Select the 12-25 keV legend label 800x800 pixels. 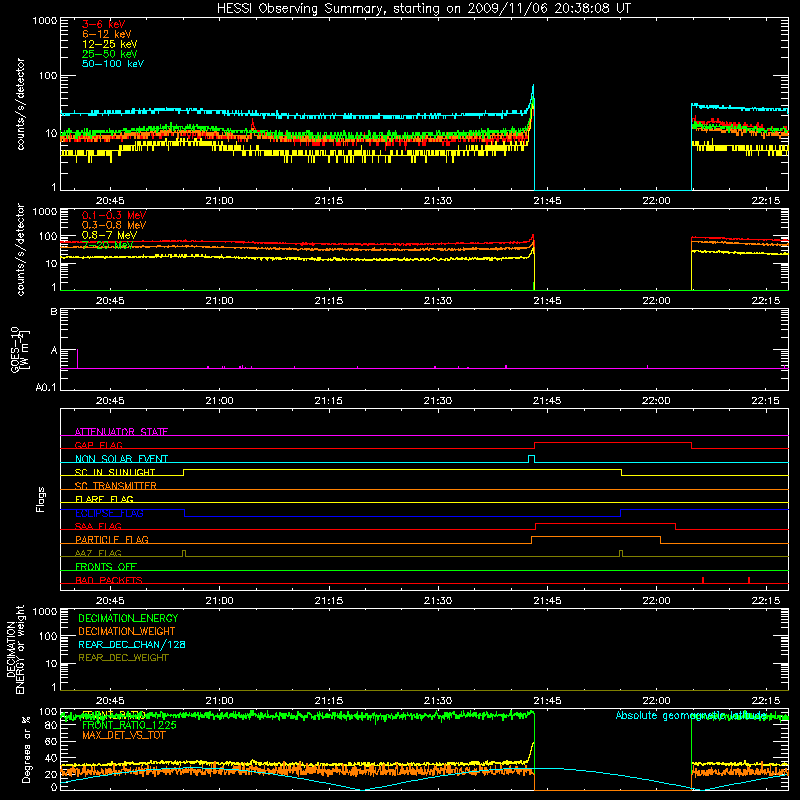pyautogui.click(x=109, y=44)
